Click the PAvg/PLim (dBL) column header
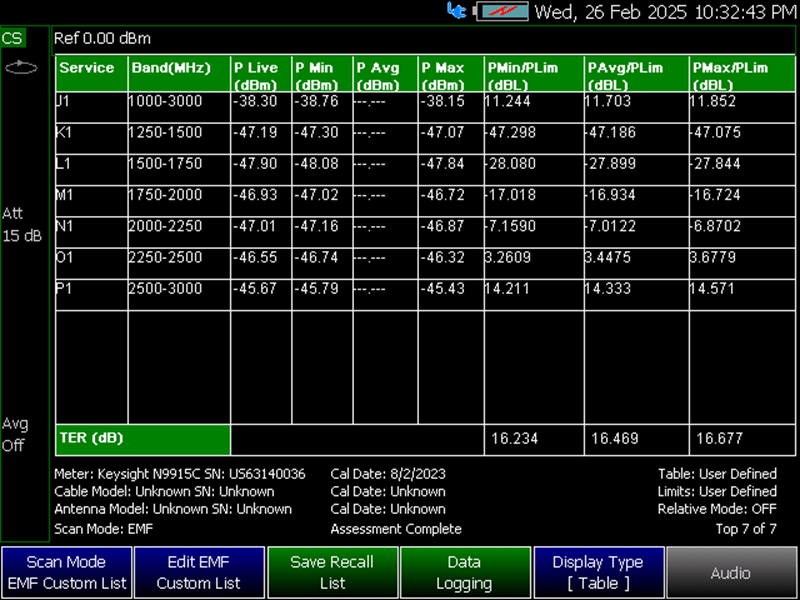This screenshot has height=600, width=800. tap(636, 74)
